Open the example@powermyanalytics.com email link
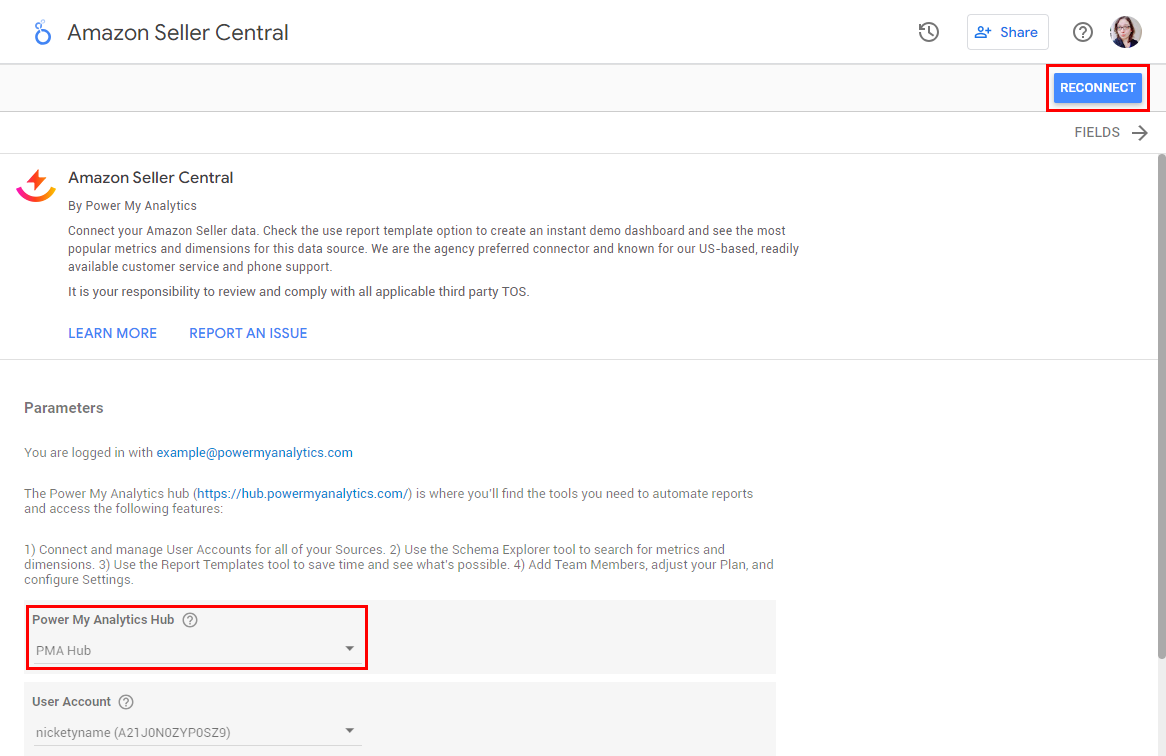 254,452
